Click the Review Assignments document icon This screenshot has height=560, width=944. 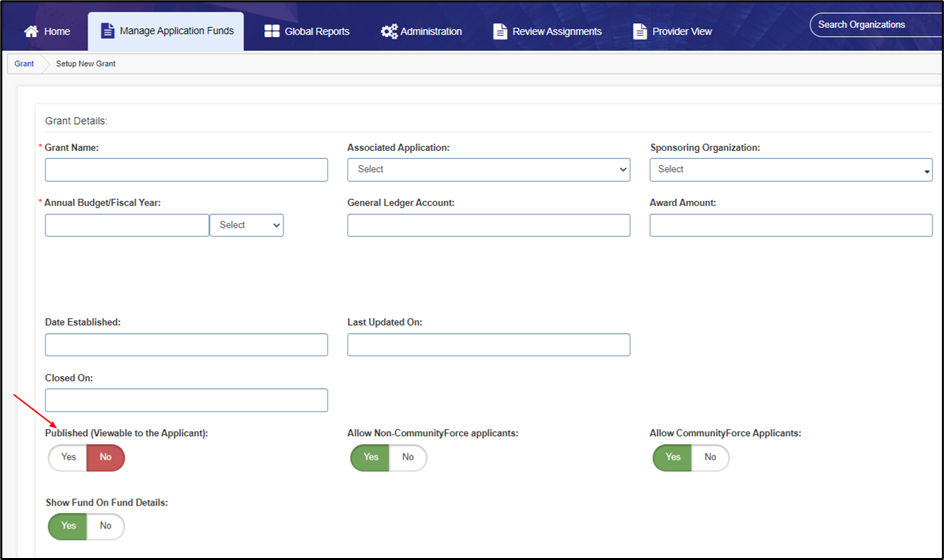[500, 31]
